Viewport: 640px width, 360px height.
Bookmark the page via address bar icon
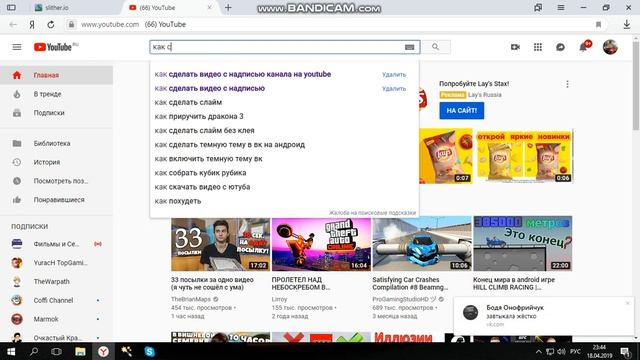click(598, 24)
